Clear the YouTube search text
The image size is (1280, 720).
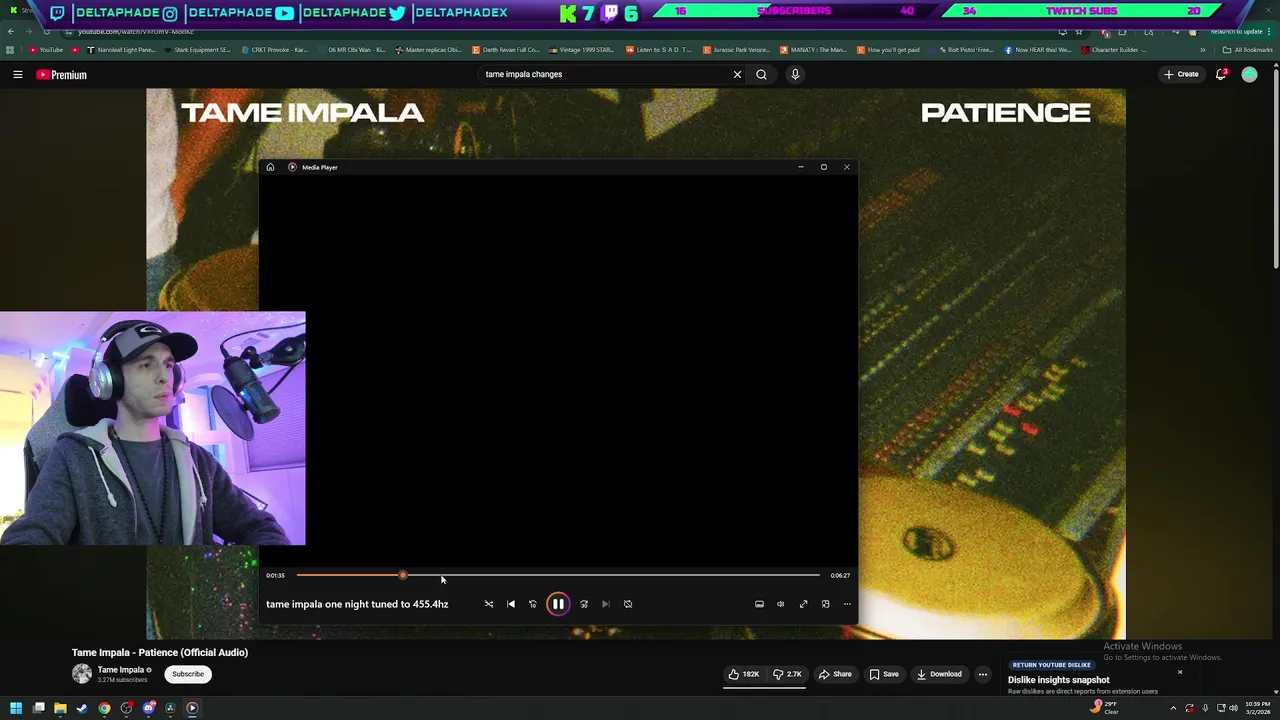[737, 74]
